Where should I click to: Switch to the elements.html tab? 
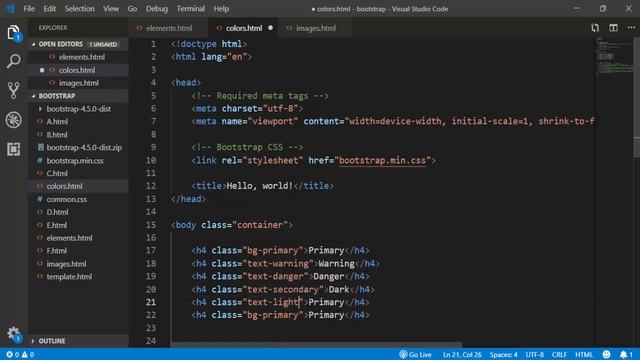[169, 28]
